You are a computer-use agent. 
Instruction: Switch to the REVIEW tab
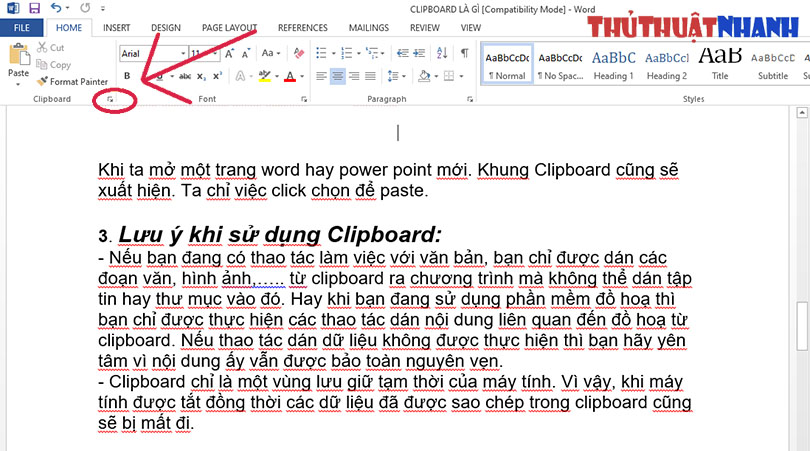425,27
